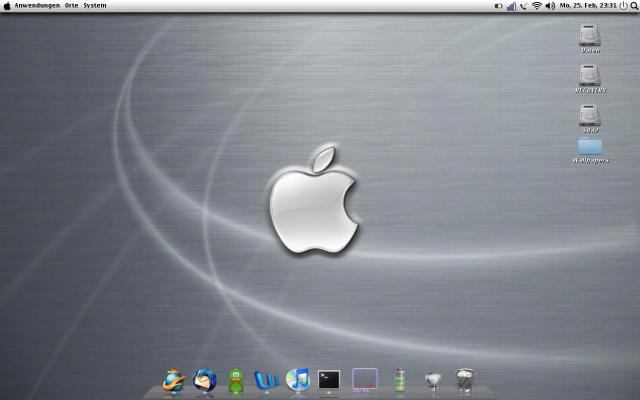Screen dimensions: 640x400
Task: Click the volume speaker icon
Action: tap(550, 6)
